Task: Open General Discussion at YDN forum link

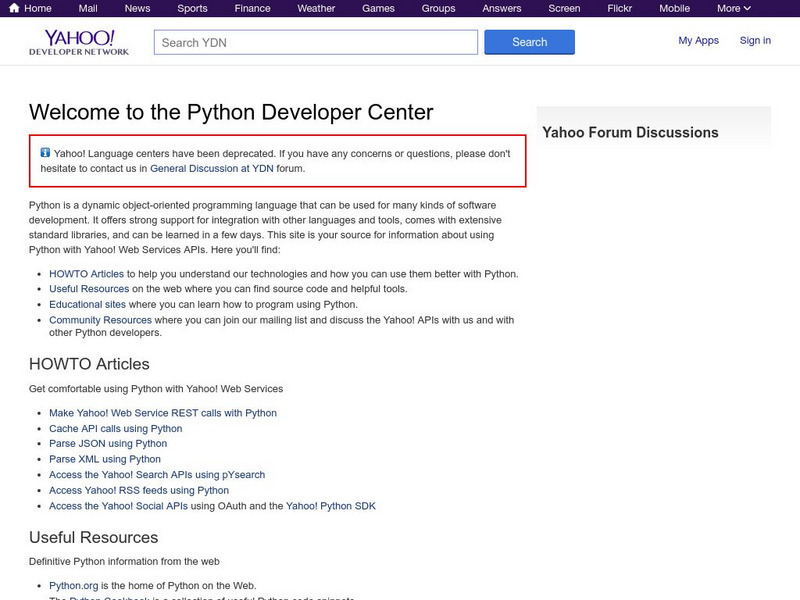Action: 212,169
